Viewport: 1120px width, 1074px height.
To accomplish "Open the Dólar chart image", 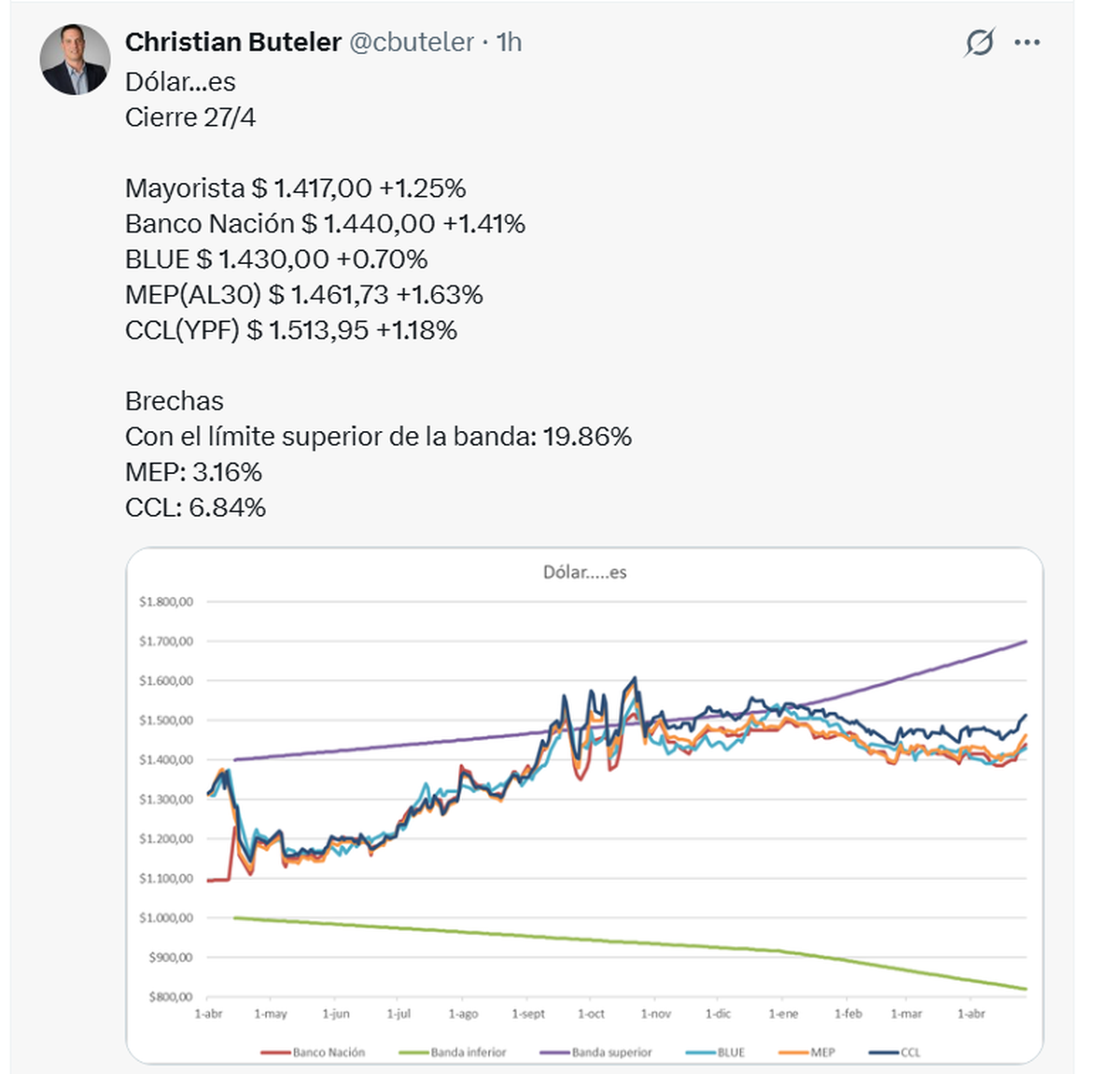I will click(x=584, y=802).
